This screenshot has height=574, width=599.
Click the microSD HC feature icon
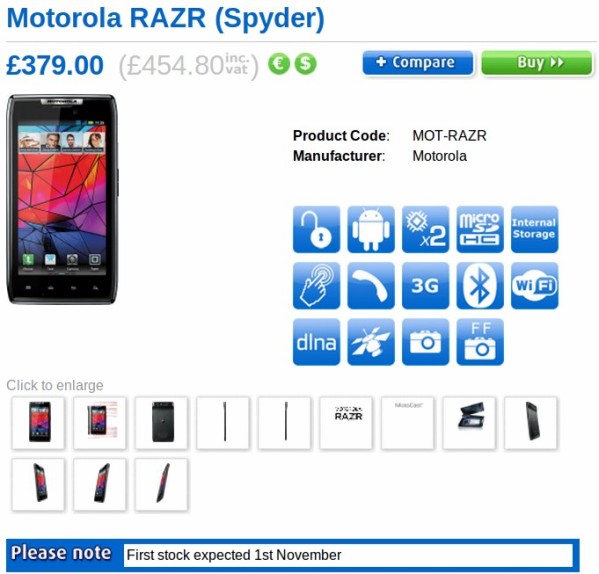tap(480, 230)
